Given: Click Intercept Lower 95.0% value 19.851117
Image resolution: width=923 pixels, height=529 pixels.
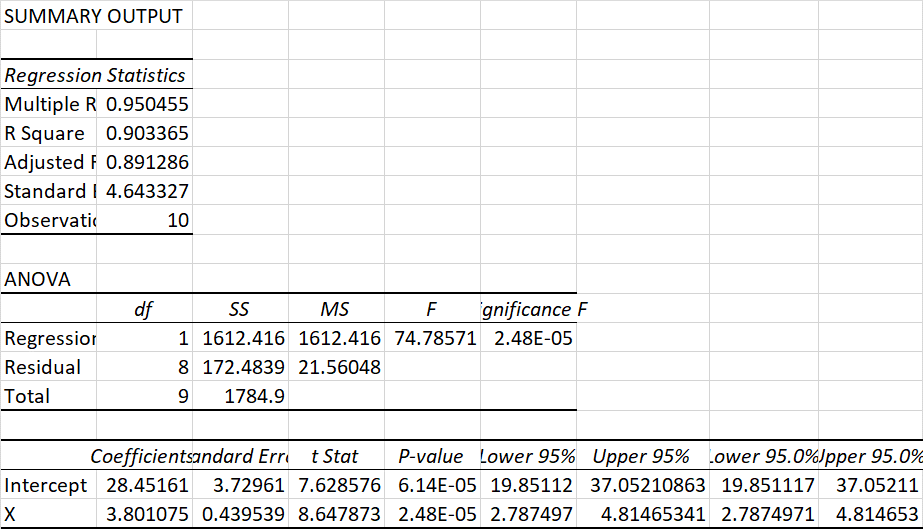Looking at the screenshot, I should click(x=768, y=485).
